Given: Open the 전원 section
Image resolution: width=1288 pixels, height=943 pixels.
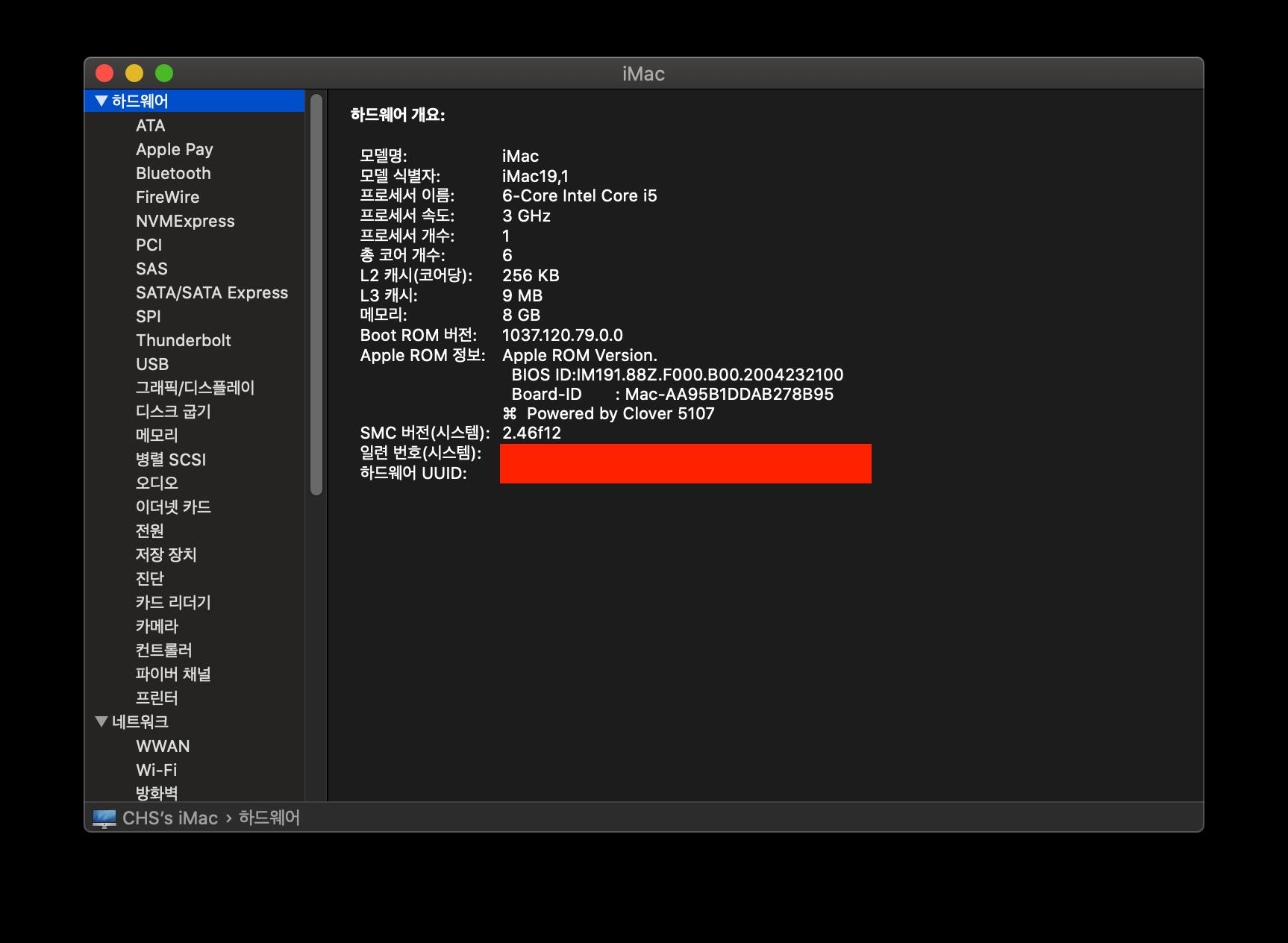Looking at the screenshot, I should (150, 531).
